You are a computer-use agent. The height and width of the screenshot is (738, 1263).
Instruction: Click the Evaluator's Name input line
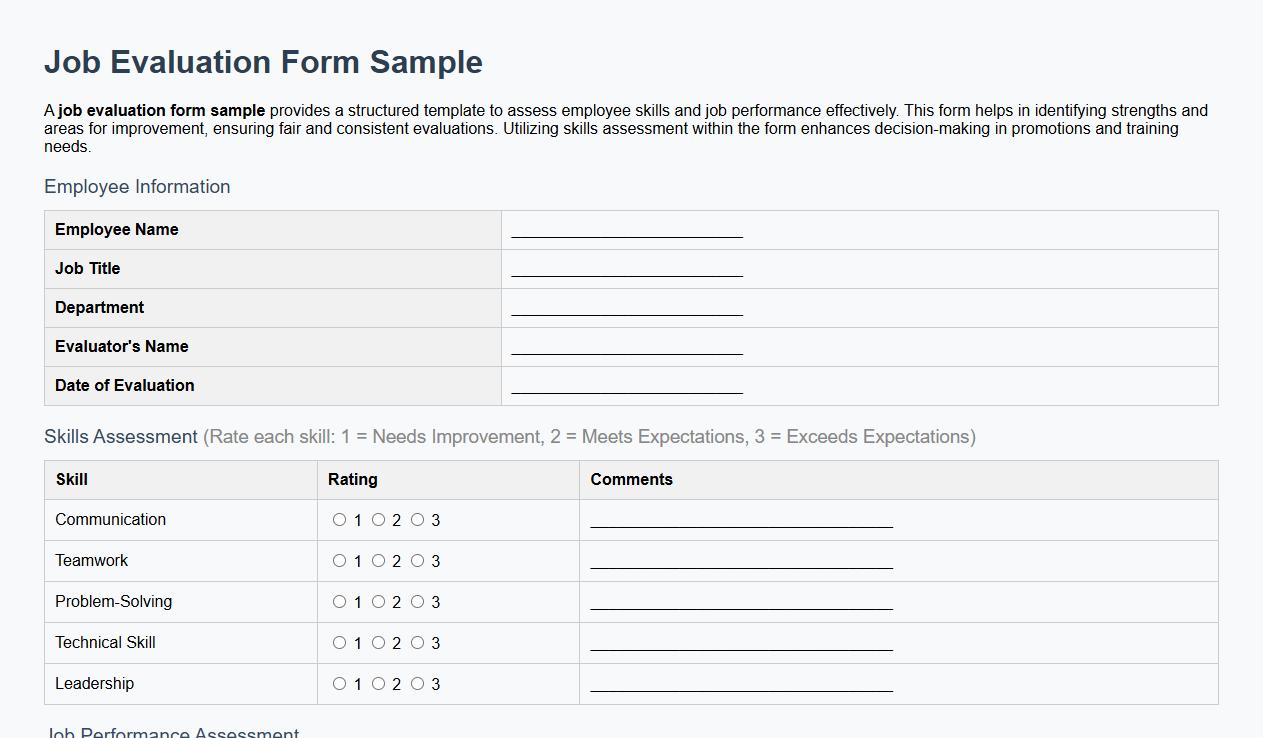point(626,346)
